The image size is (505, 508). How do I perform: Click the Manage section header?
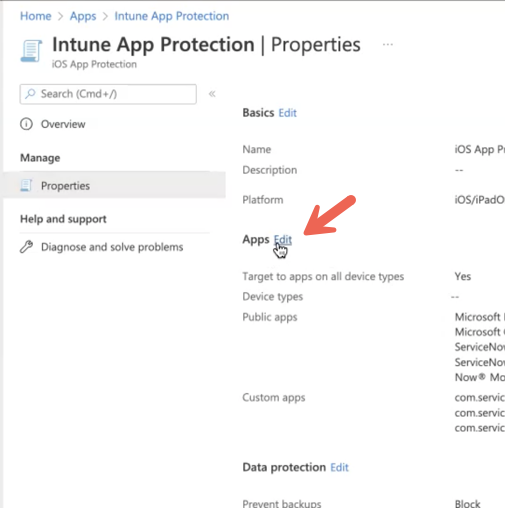pyautogui.click(x=40, y=158)
